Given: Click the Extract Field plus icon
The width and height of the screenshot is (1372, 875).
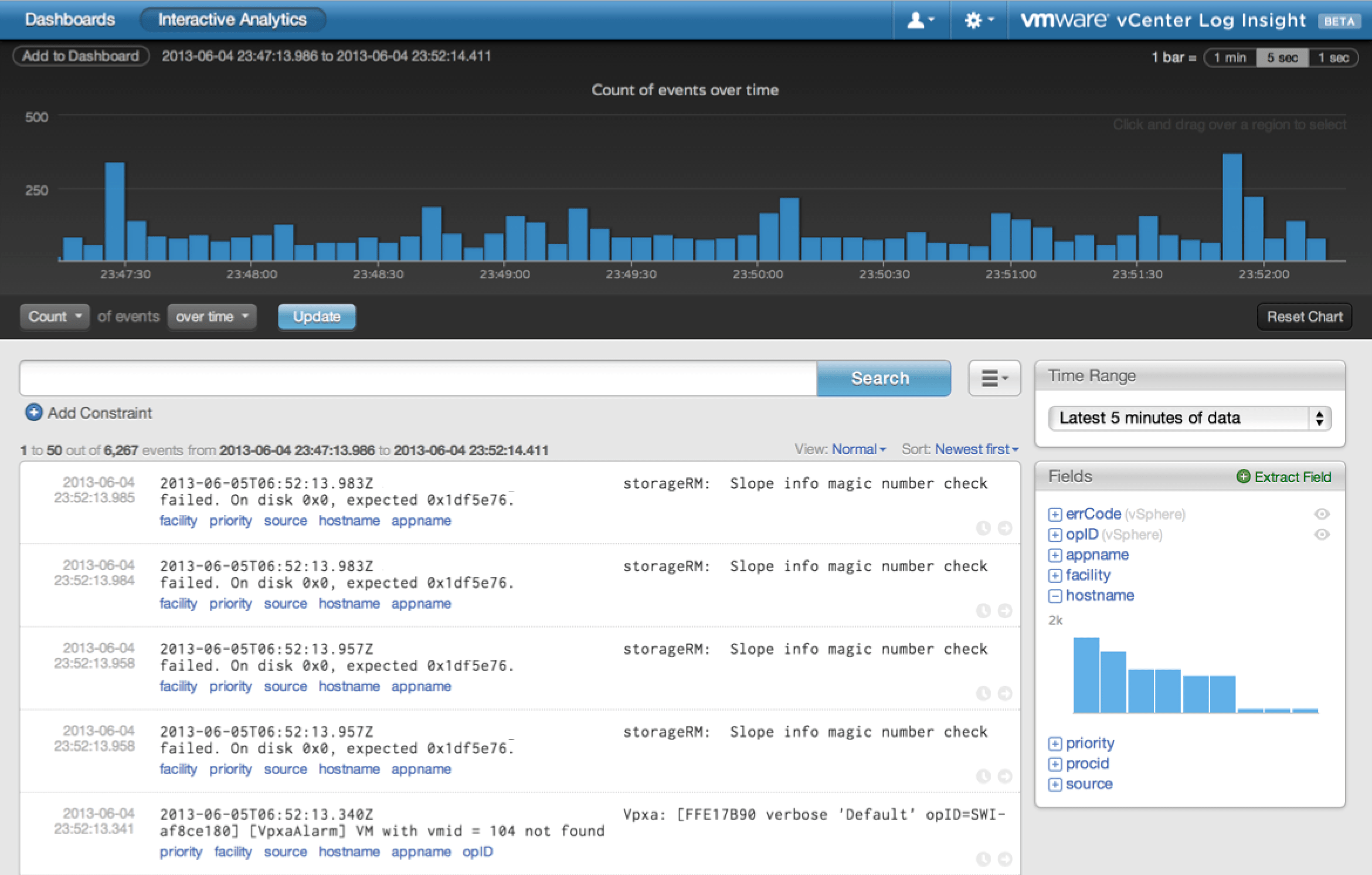Looking at the screenshot, I should coord(1243,477).
